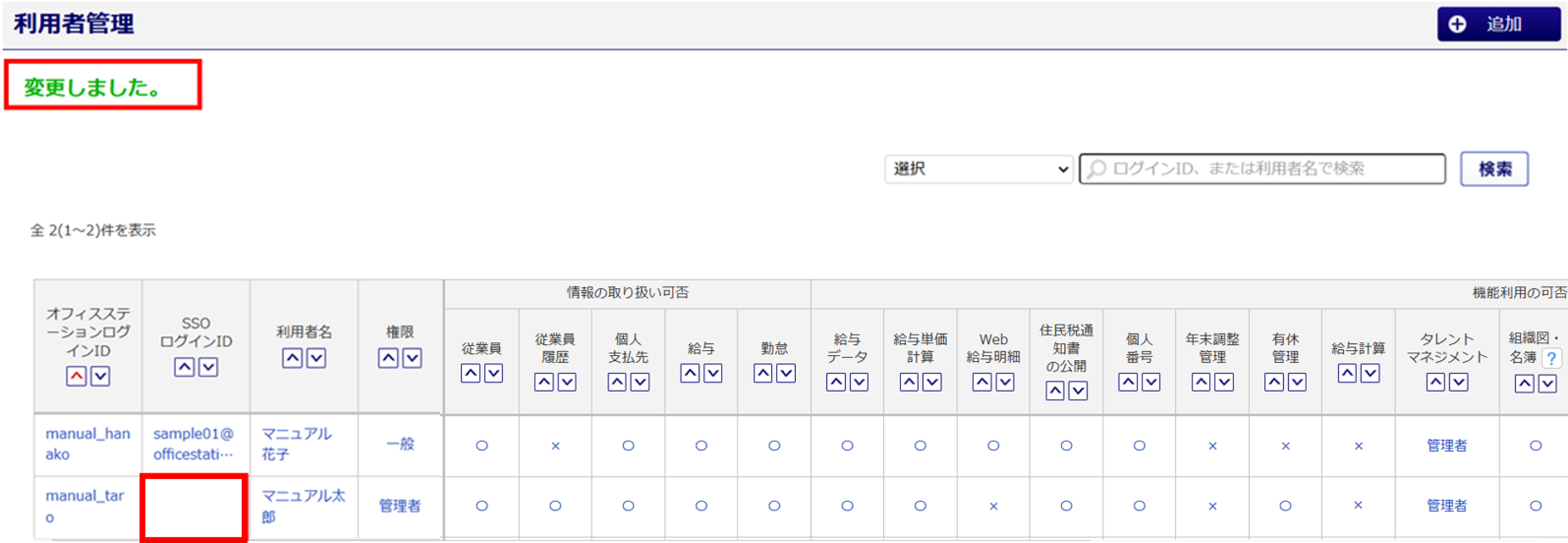The width and height of the screenshot is (1568, 543).
Task: Click マニュアル太郎 user name link
Action: coord(304,506)
